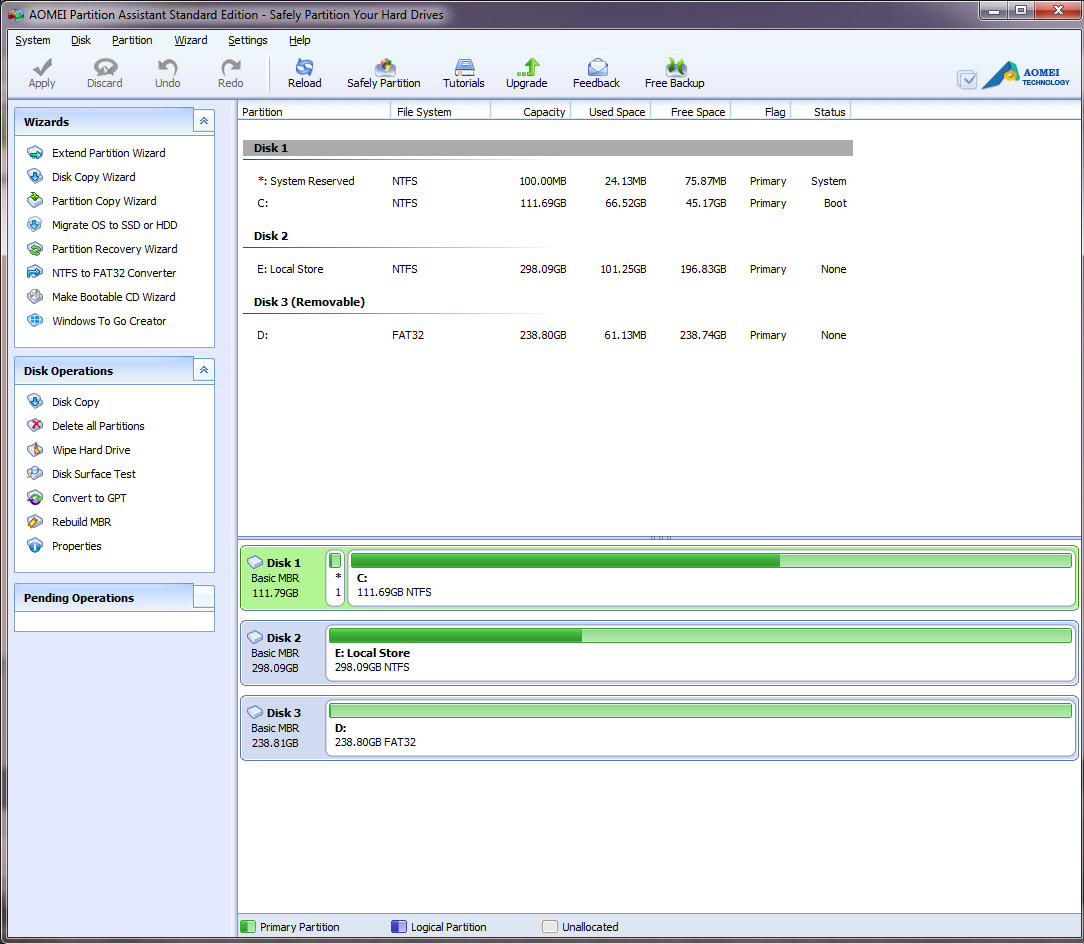Open the Safely Partition tool
The image size is (1084, 944).
point(383,72)
